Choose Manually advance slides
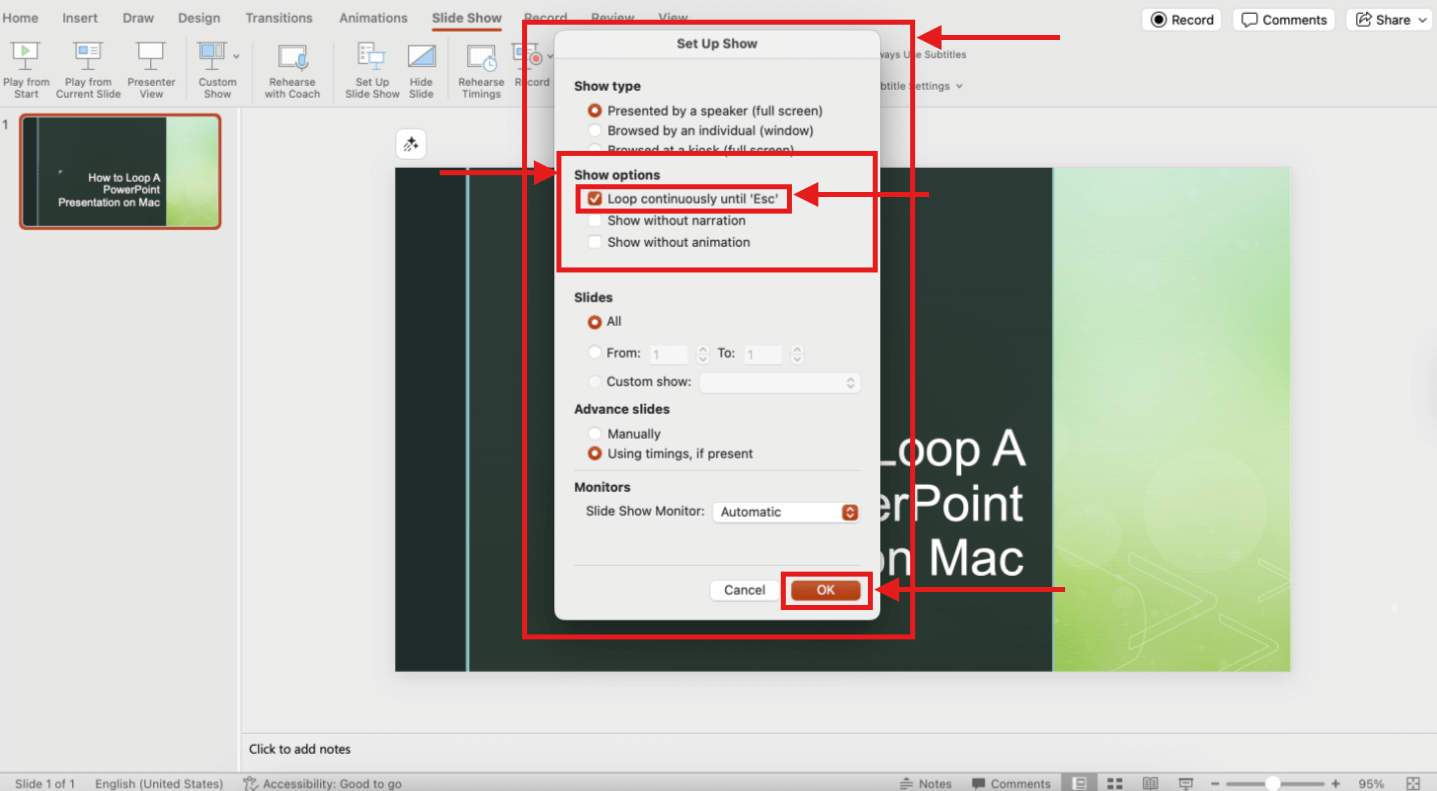The image size is (1437, 791). coord(595,434)
